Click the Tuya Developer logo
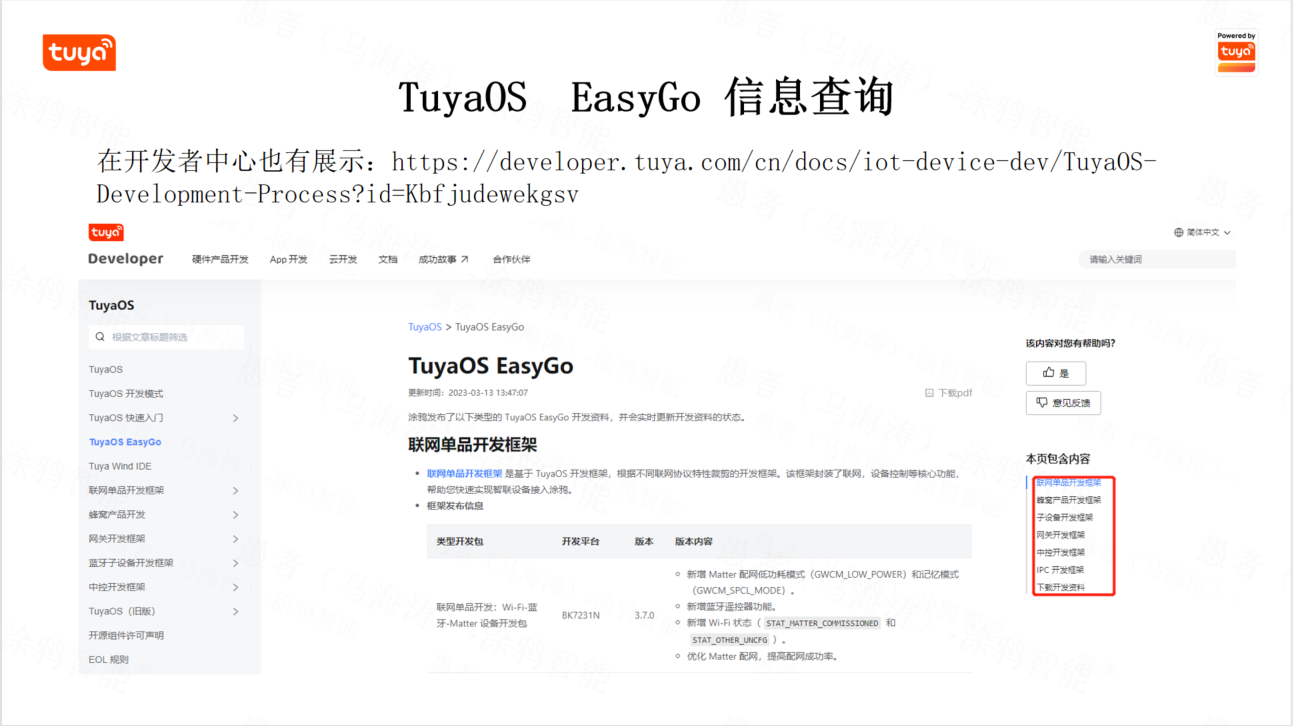 click(x=125, y=246)
